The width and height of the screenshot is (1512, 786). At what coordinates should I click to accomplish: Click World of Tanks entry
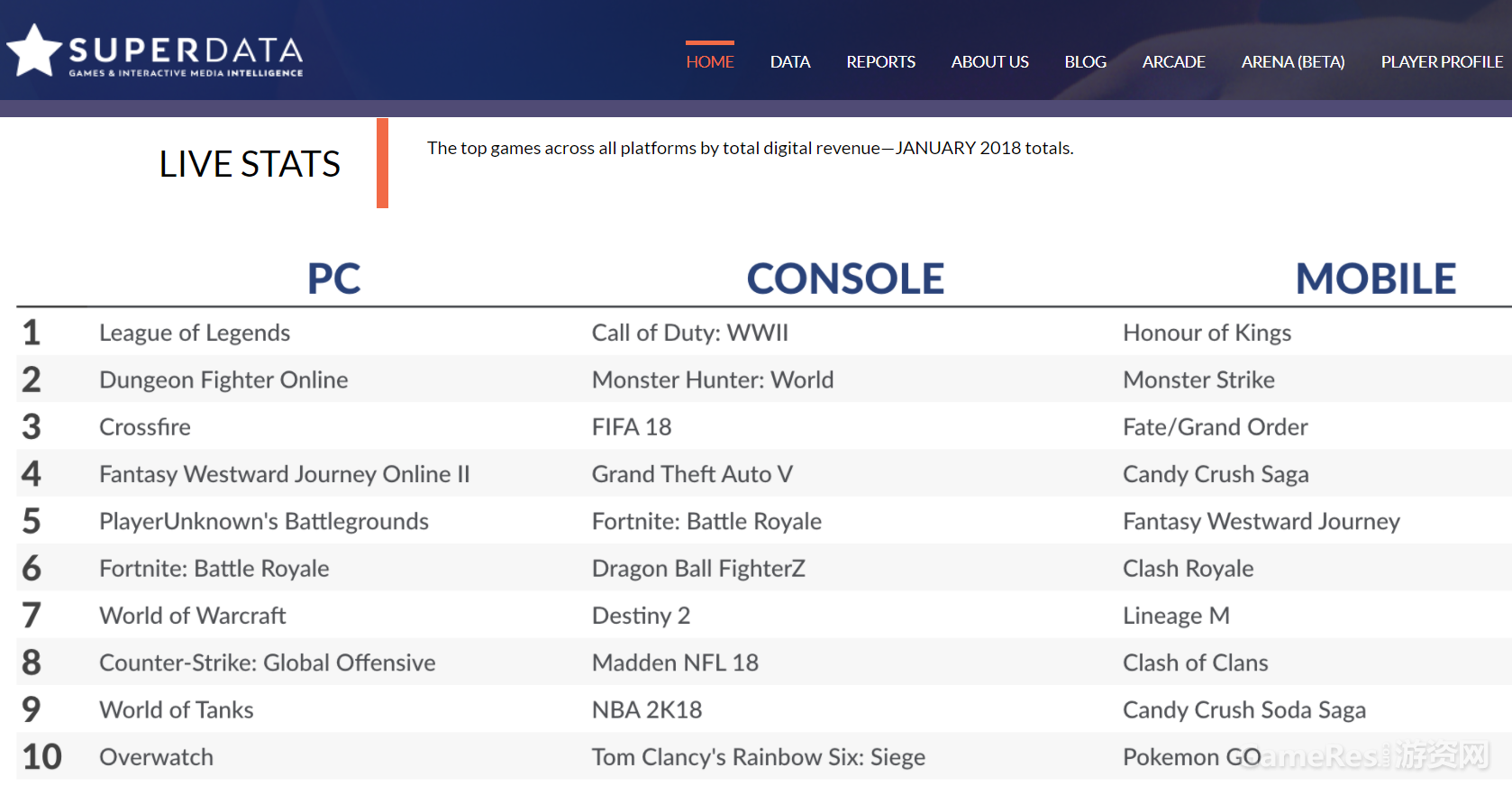pos(177,709)
